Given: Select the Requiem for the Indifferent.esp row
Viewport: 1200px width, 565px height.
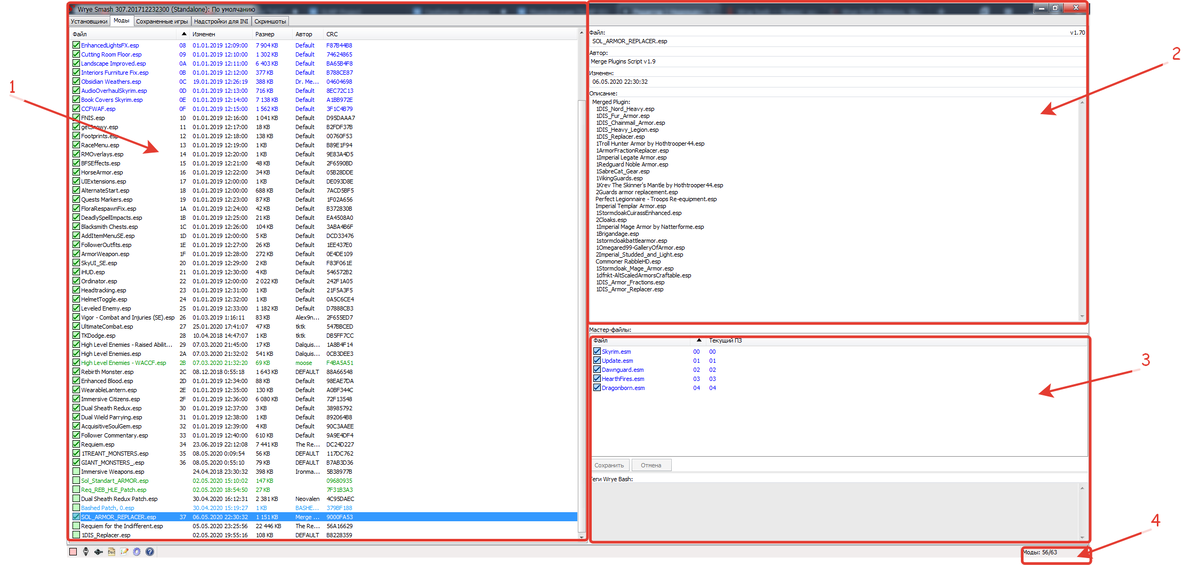Looking at the screenshot, I should tap(324, 526).
